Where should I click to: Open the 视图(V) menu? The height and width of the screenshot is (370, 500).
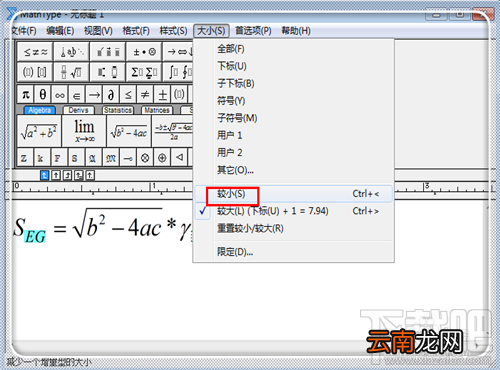98,31
